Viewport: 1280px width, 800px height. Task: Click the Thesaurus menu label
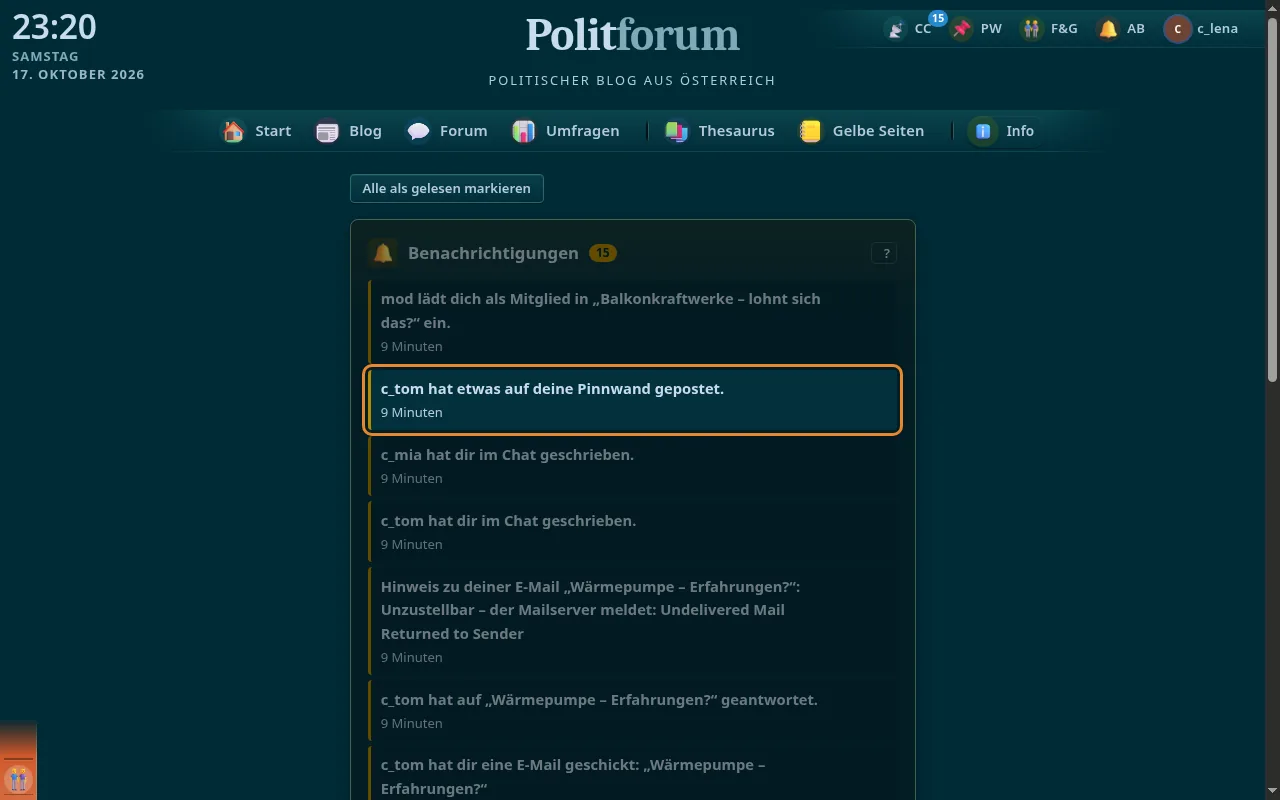736,131
